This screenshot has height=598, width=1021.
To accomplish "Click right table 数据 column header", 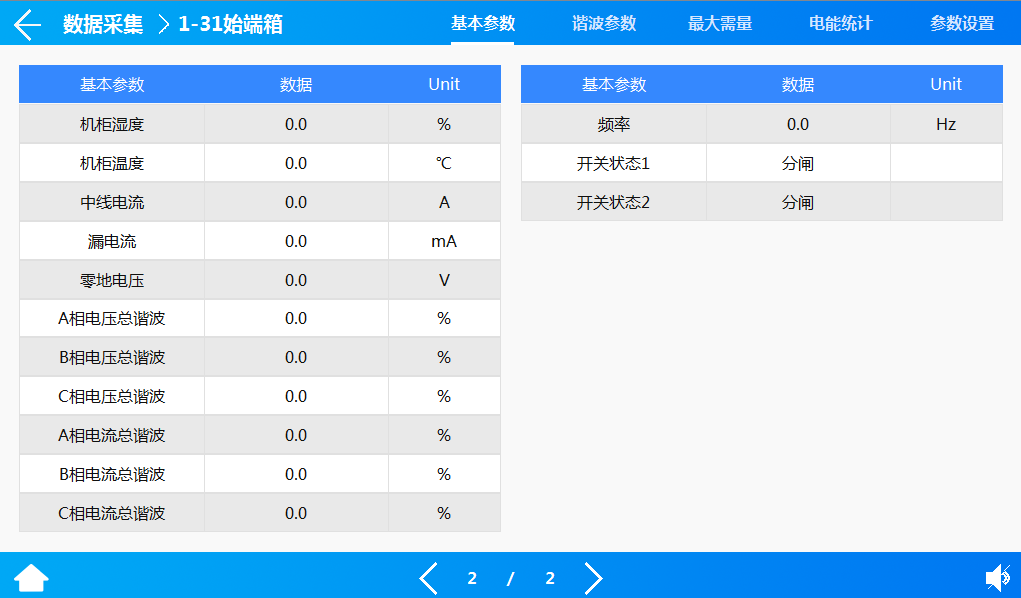I will tap(798, 85).
